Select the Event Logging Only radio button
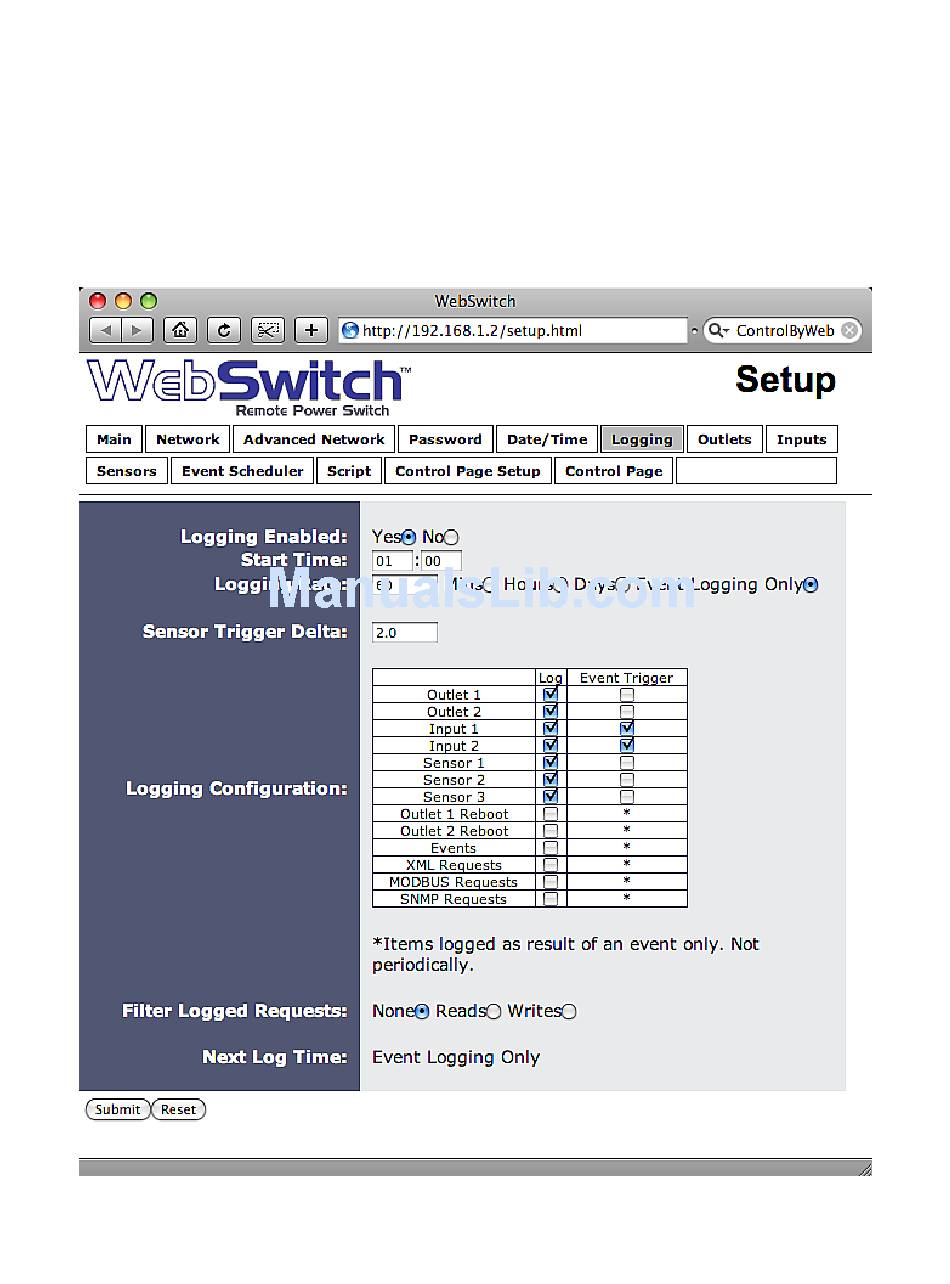The width and height of the screenshot is (950, 1284). [x=810, y=585]
